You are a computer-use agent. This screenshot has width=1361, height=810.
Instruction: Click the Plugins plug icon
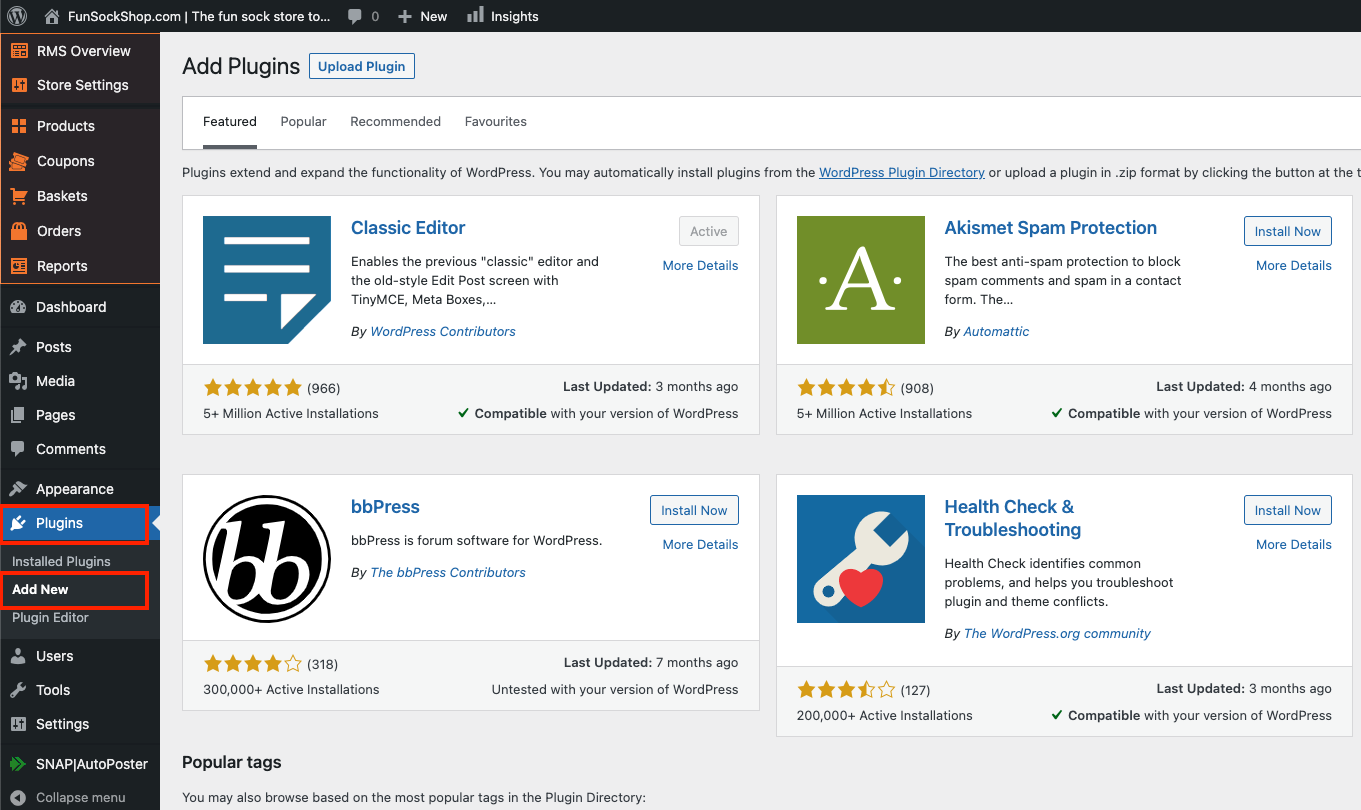pos(18,523)
